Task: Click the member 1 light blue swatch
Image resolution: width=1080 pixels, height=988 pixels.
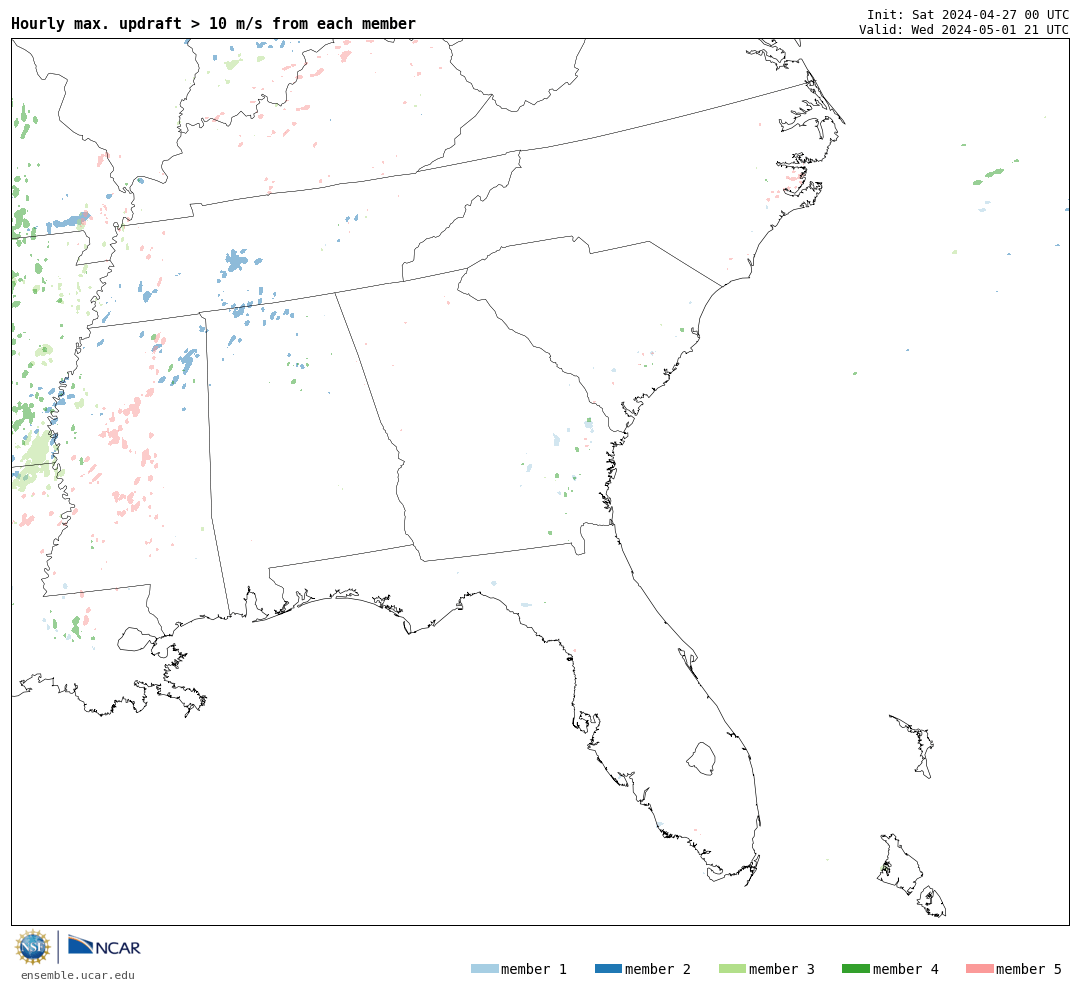Action: 485,969
